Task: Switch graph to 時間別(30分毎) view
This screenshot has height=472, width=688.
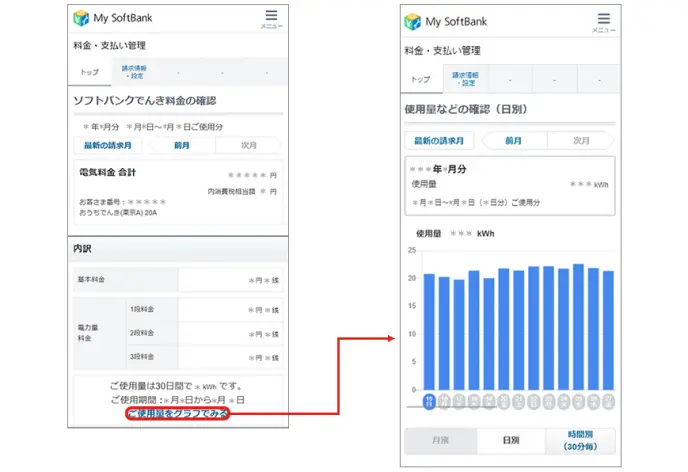Action: coord(580,440)
